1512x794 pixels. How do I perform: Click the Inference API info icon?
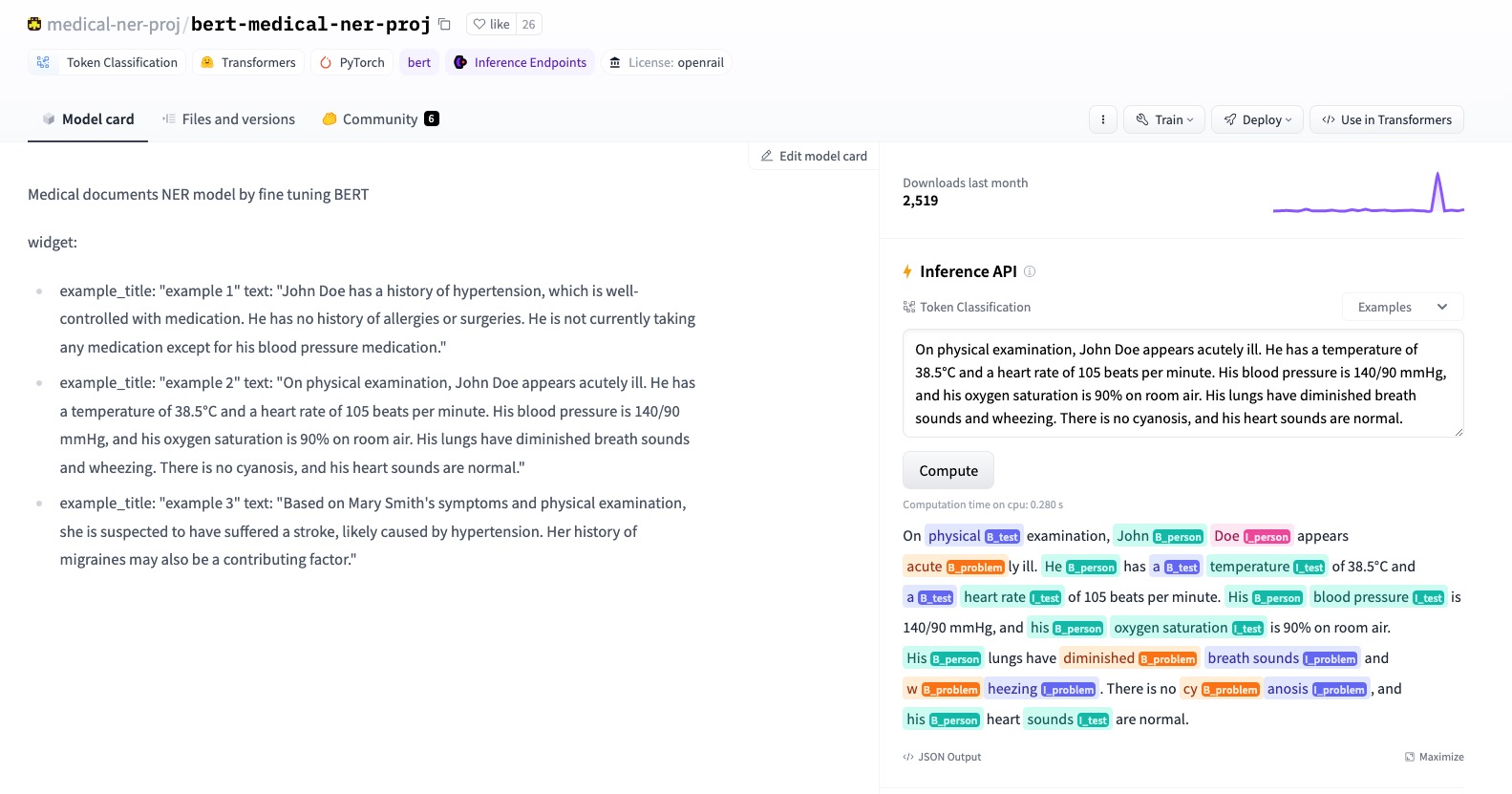[x=1030, y=271]
